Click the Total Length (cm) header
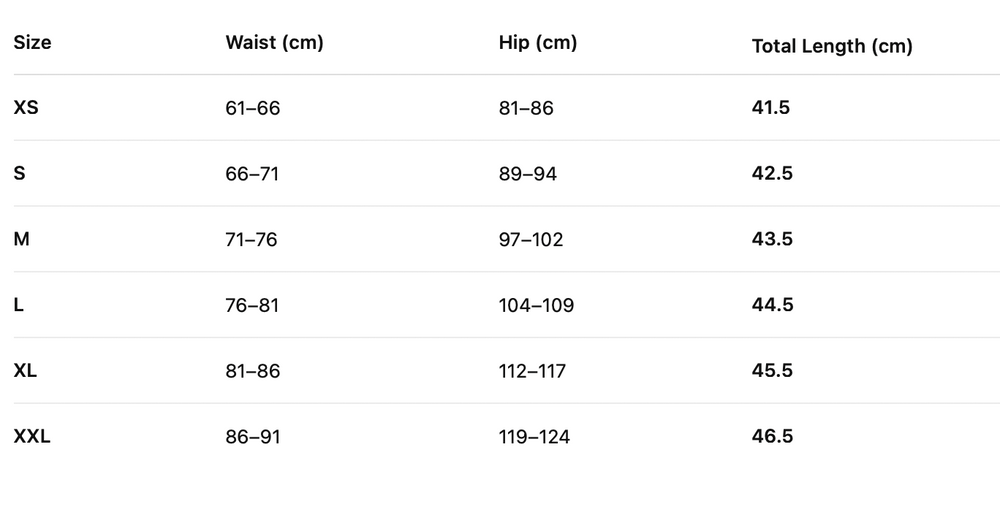 (x=831, y=46)
